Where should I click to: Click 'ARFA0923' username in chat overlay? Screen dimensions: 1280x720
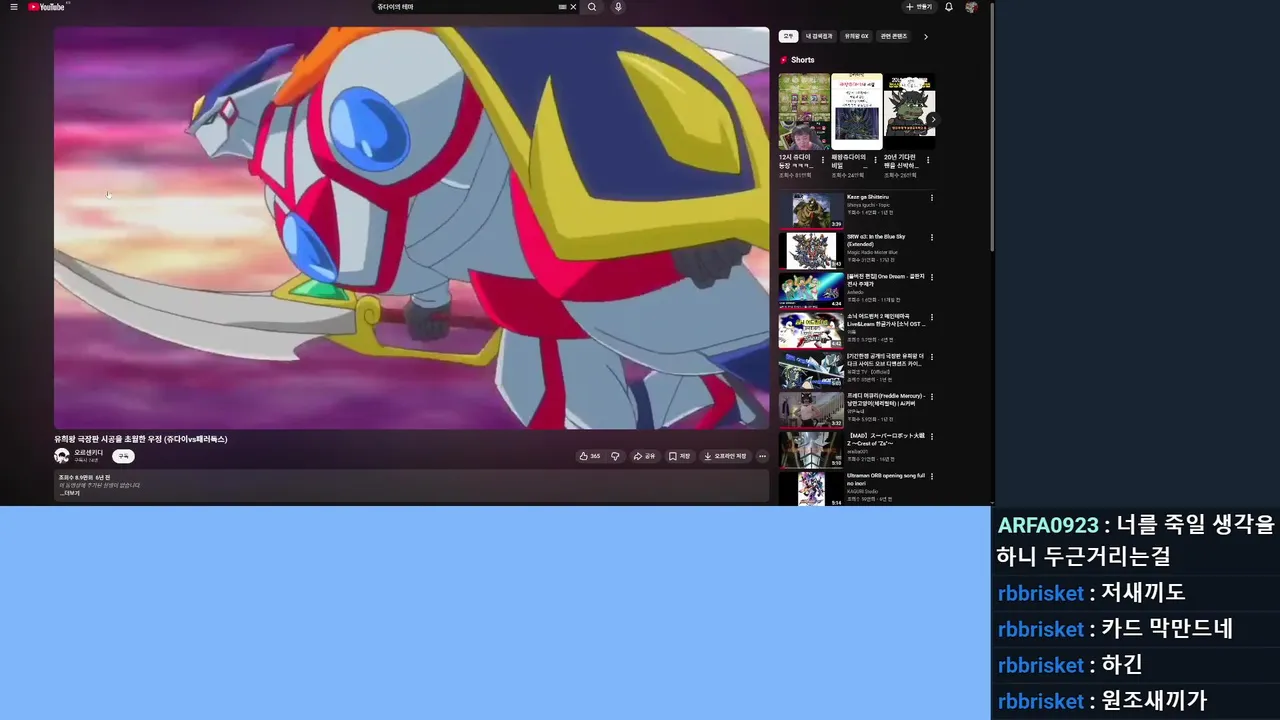(x=1050, y=526)
